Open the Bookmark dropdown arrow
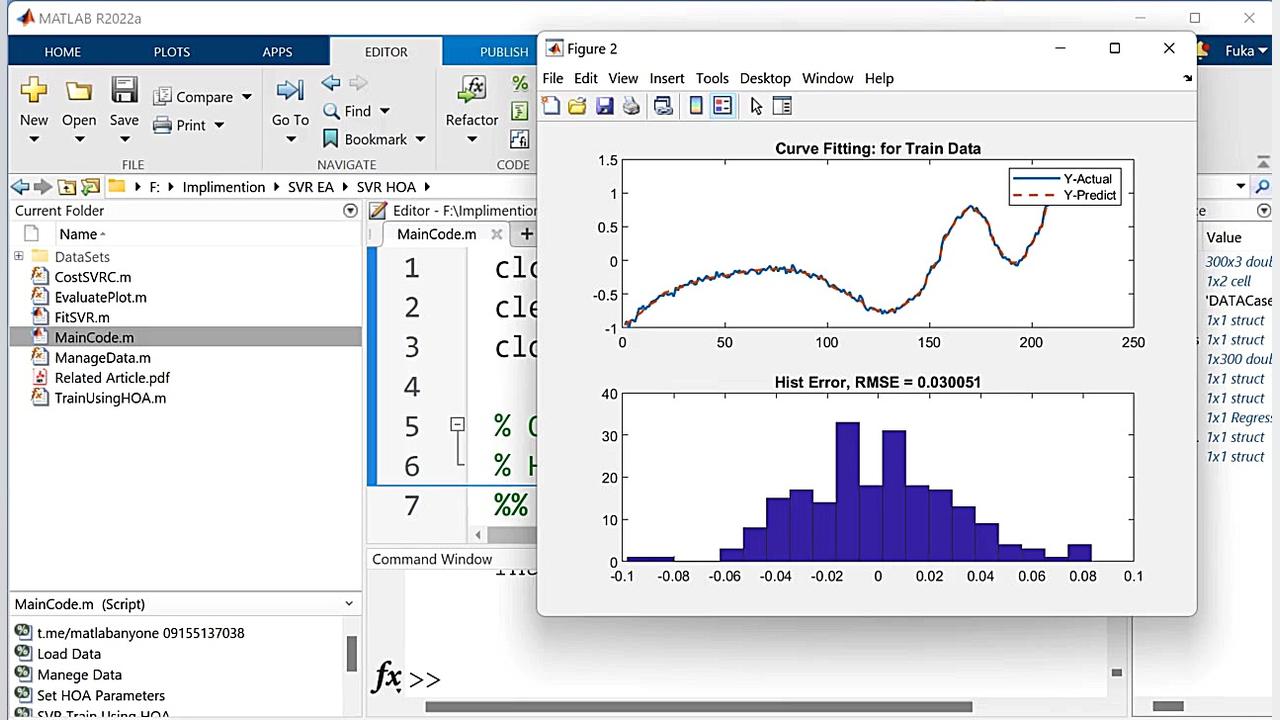1280x720 pixels. [420, 140]
